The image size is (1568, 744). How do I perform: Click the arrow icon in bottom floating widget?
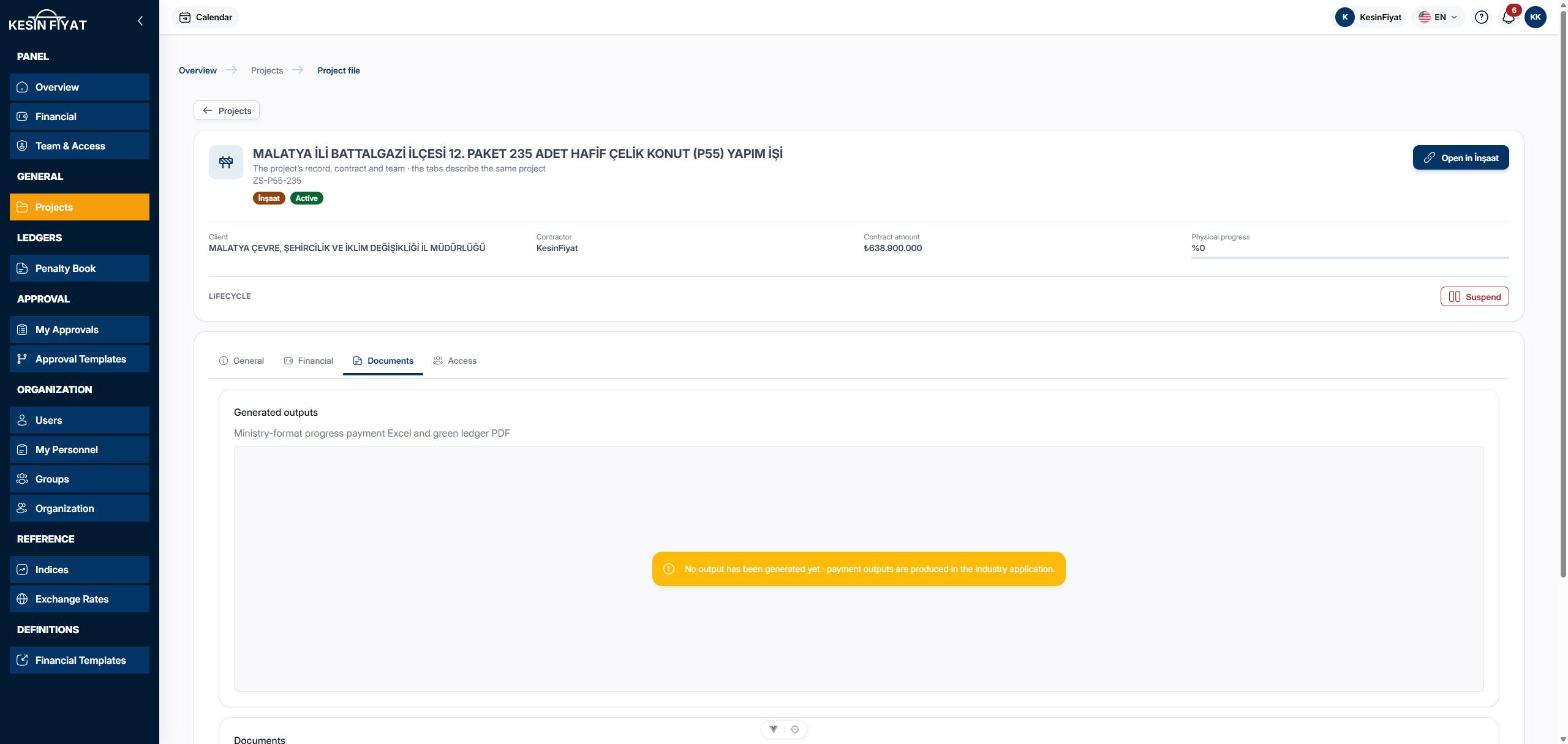coord(773,729)
